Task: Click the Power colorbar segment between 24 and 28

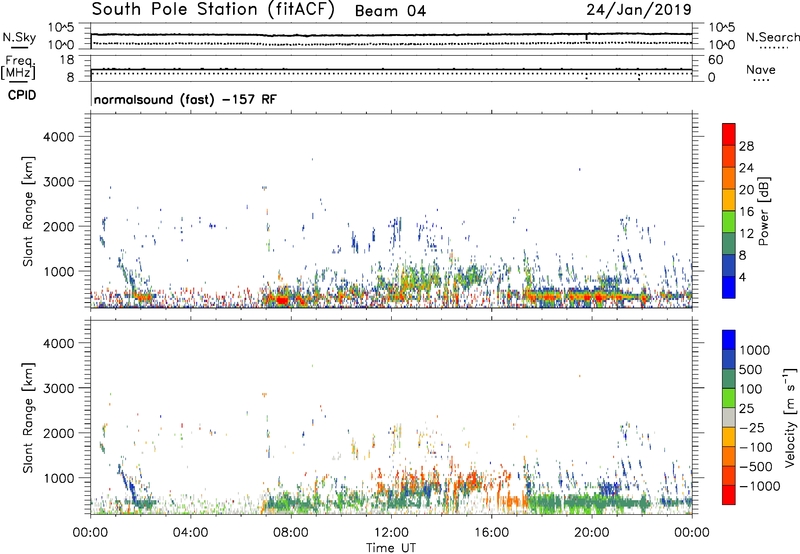Action: (x=729, y=156)
